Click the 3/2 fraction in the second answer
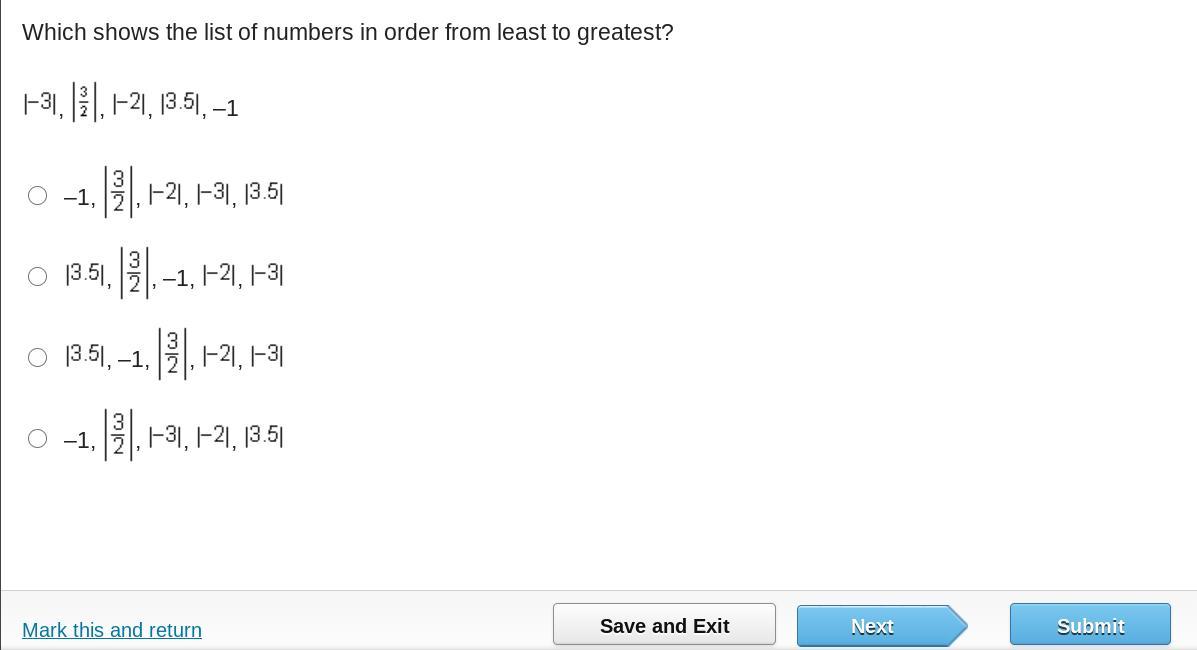This screenshot has height=650, width=1197. tap(134, 273)
